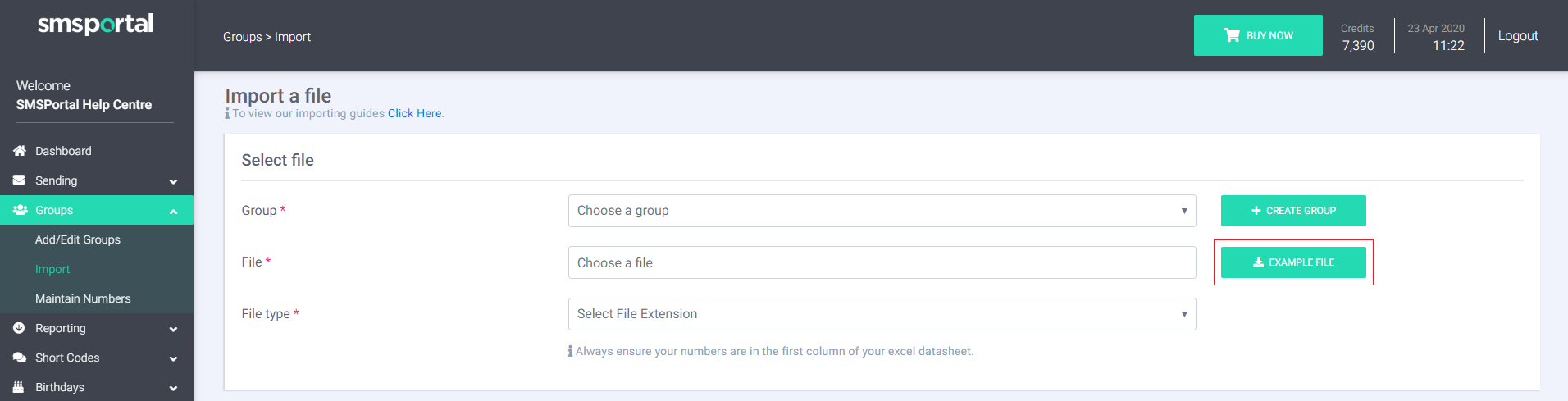This screenshot has height=401, width=1568.
Task: Open the Select File Extension dropdown
Action: pyautogui.click(x=882, y=314)
